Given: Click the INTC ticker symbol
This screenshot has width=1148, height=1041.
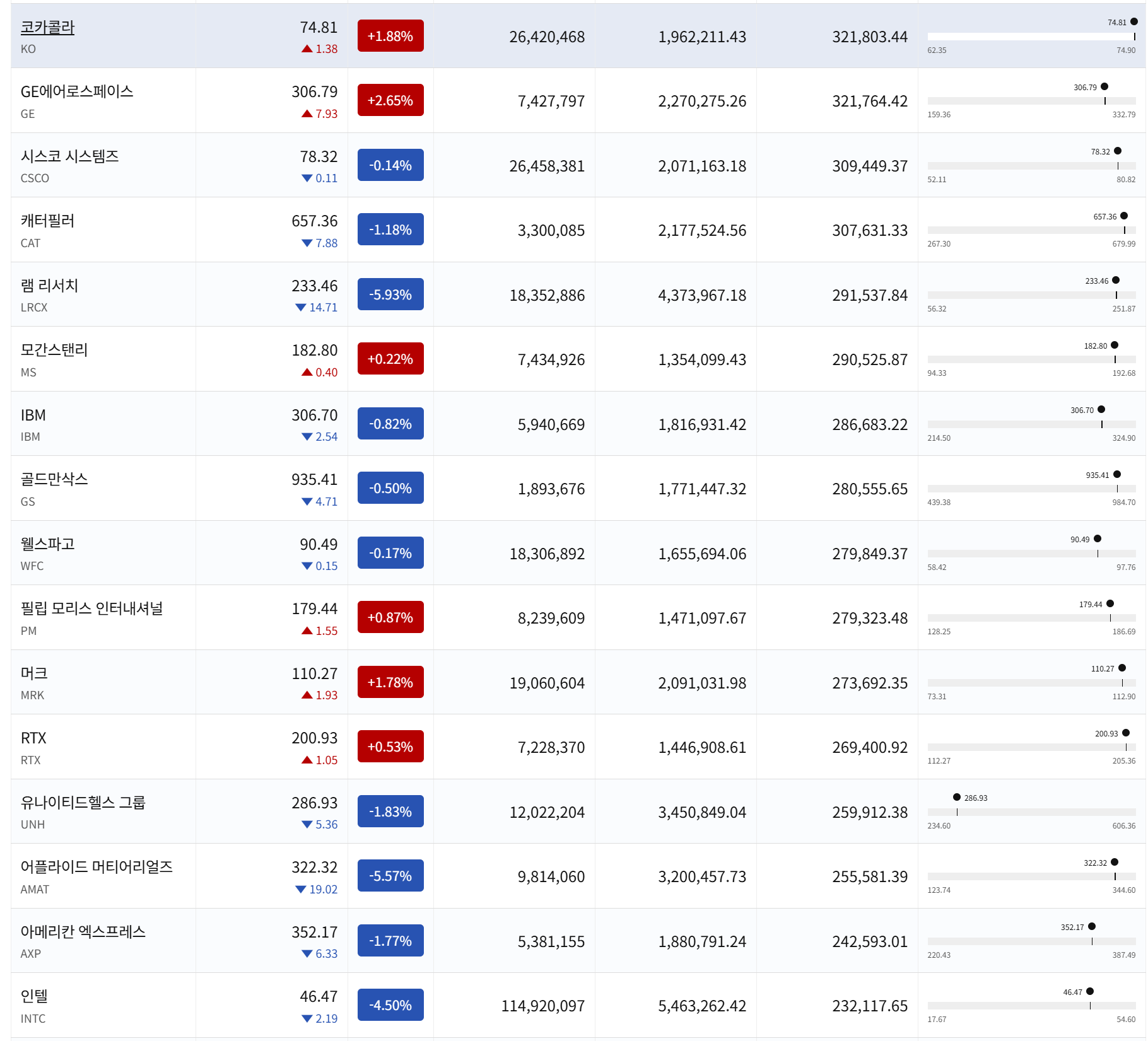Looking at the screenshot, I should 33,1019.
